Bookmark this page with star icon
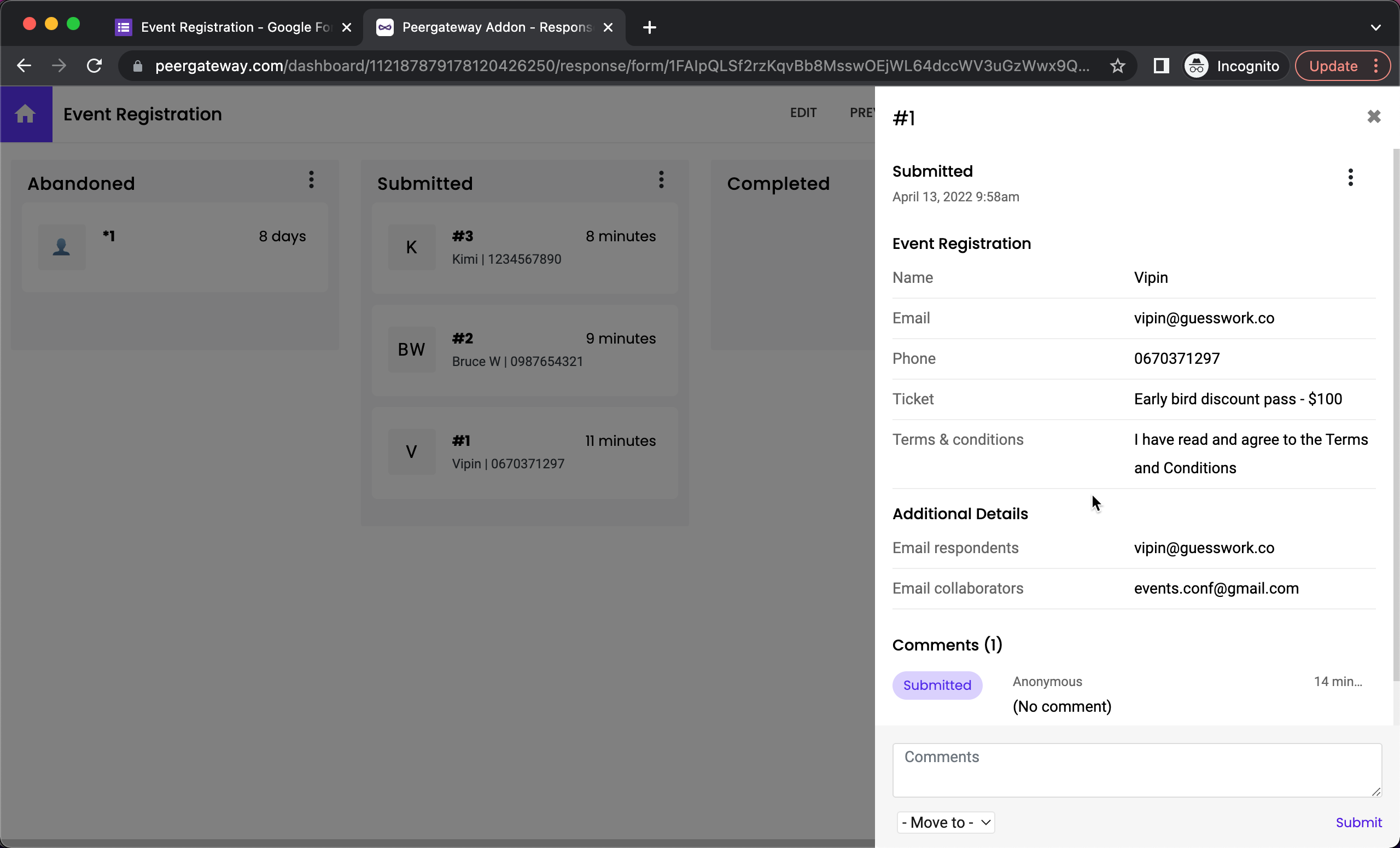This screenshot has height=848, width=1400. 1117,66
